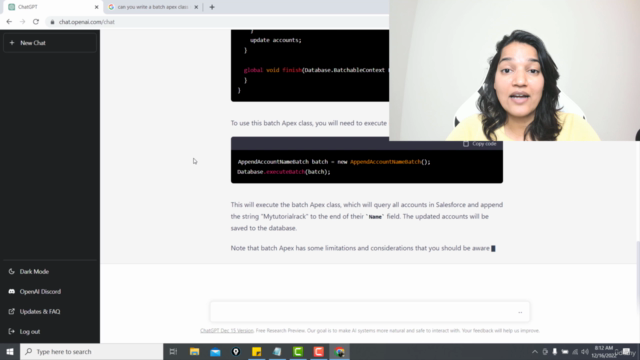
Task: Click the Copy code button
Action: pos(480,144)
